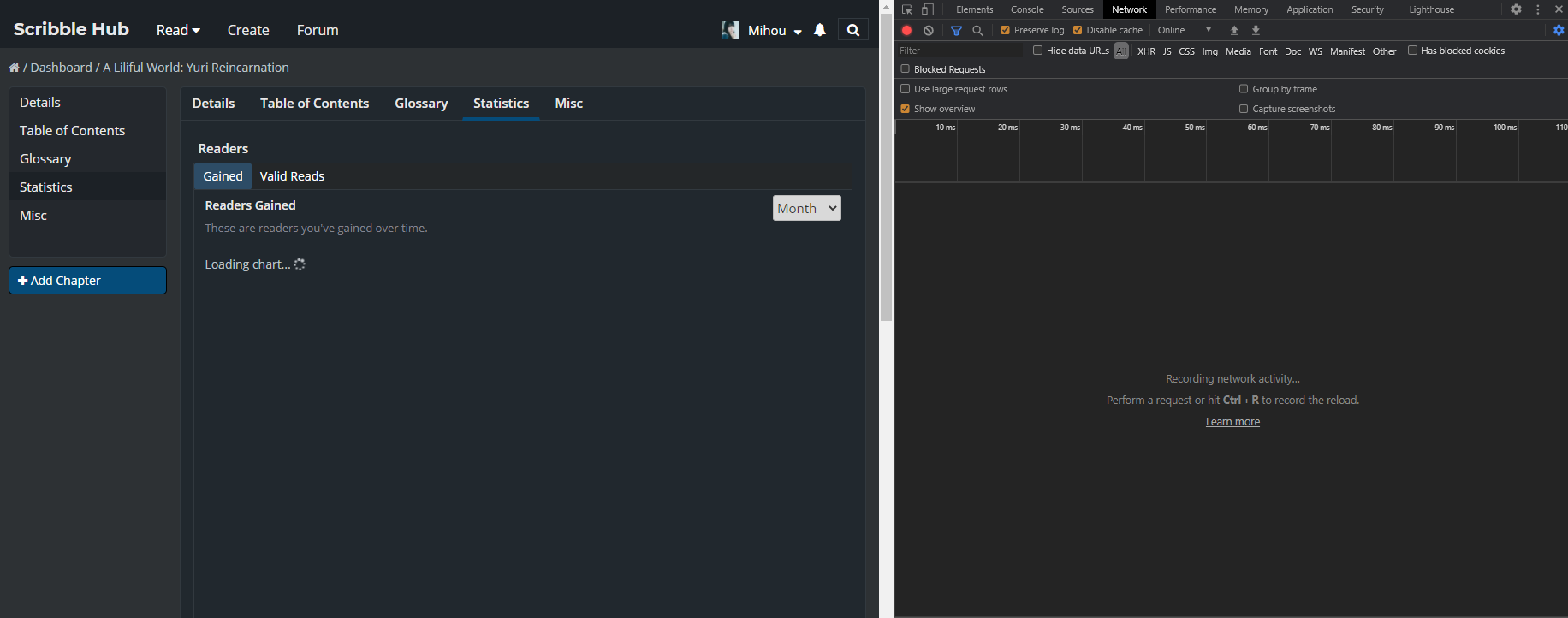Open the Console tab in DevTools
The height and width of the screenshot is (618, 1568).
point(1027,9)
